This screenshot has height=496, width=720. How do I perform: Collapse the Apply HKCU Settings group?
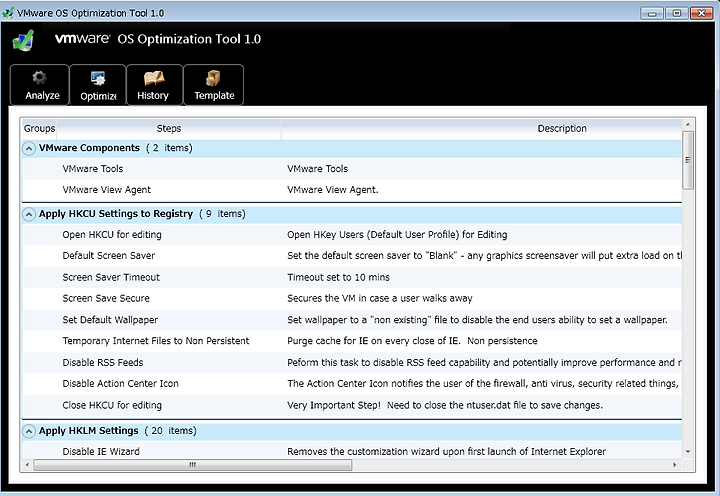tap(28, 214)
